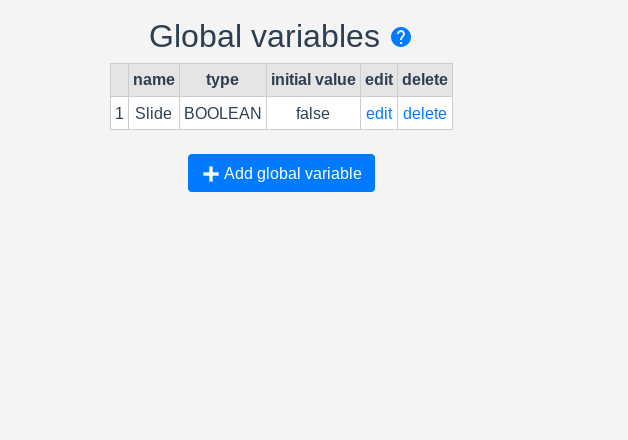The width and height of the screenshot is (628, 440).
Task: Select the "initial value" column header
Action: [313, 80]
